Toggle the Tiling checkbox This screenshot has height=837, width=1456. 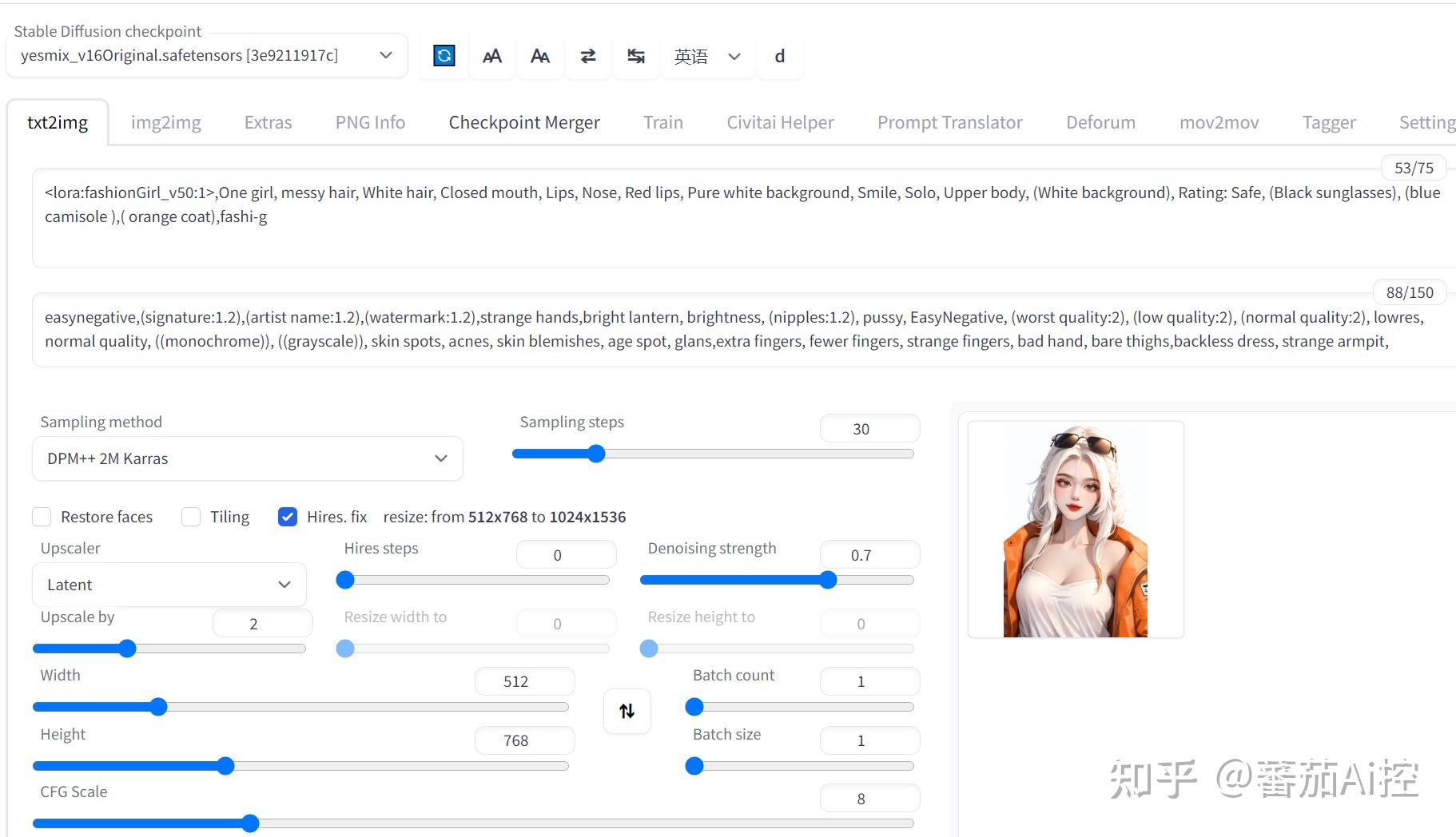[191, 517]
